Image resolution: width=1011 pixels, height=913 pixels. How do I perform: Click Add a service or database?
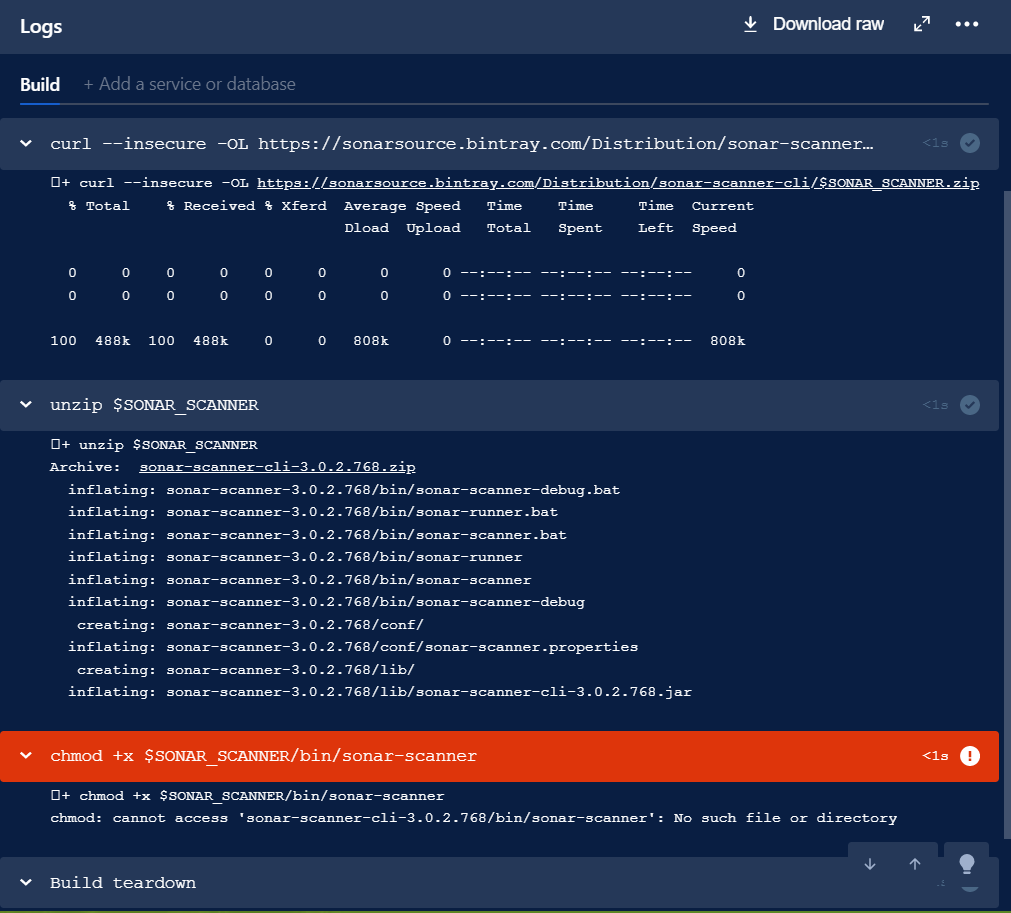190,84
